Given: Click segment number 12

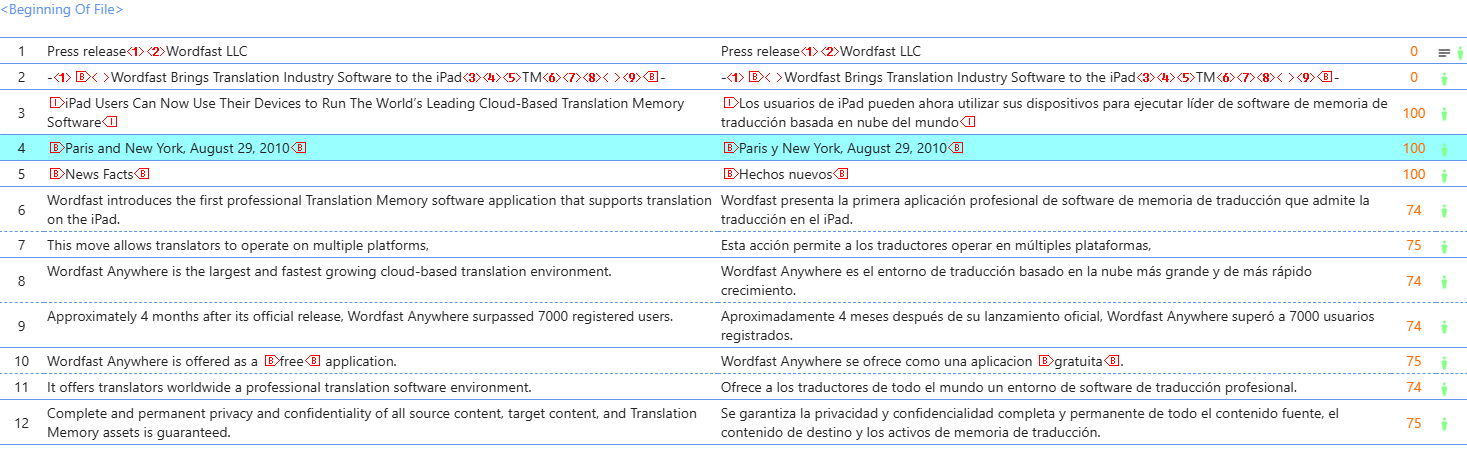Looking at the screenshot, I should click(x=22, y=423).
